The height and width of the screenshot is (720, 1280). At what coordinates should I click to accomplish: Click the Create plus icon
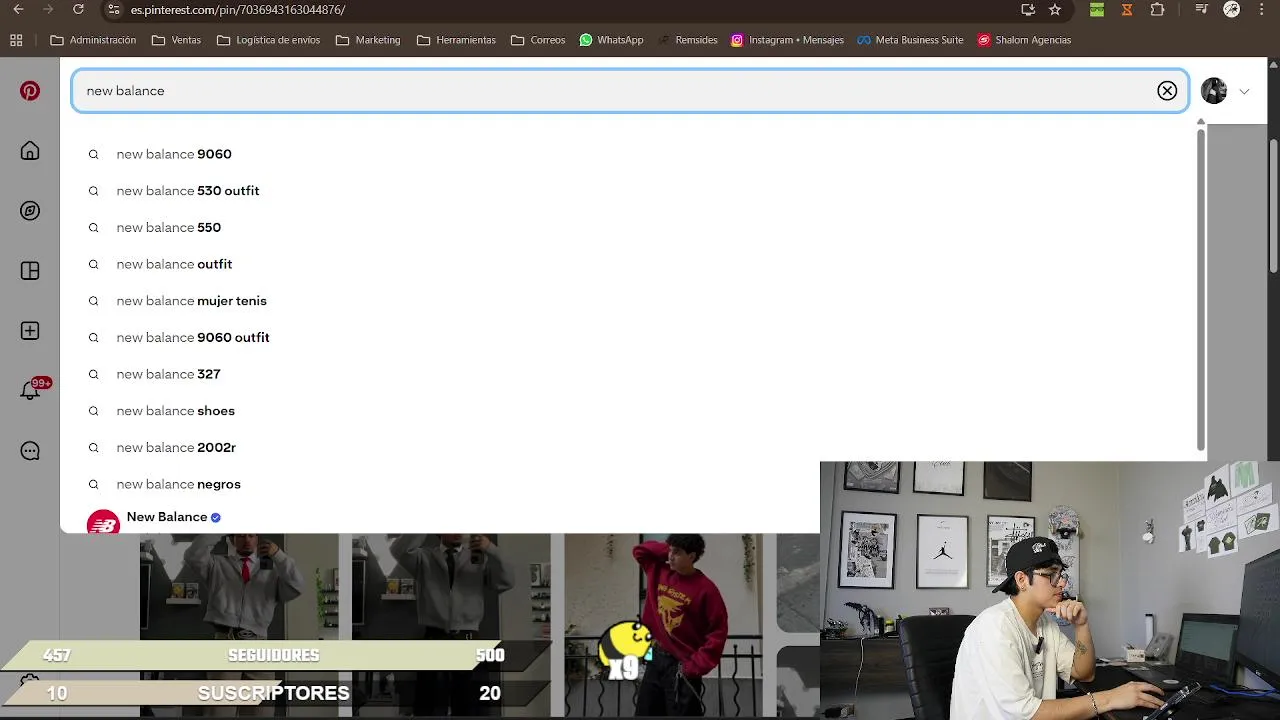coord(30,331)
